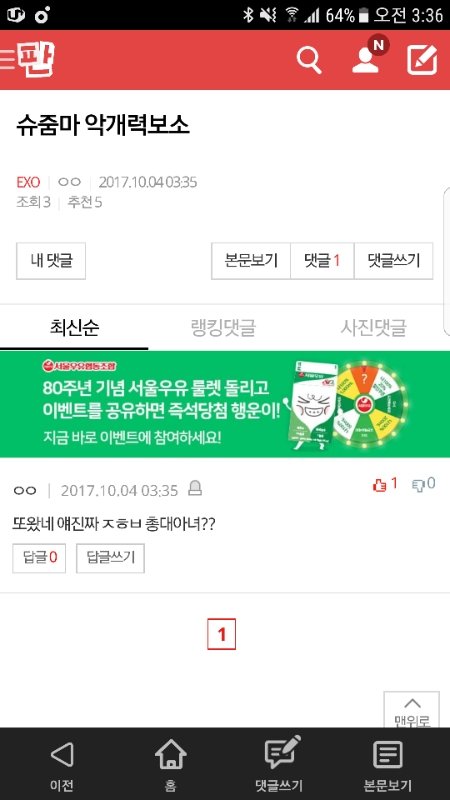
Task: Click the 내 댓글 button
Action: (x=51, y=261)
